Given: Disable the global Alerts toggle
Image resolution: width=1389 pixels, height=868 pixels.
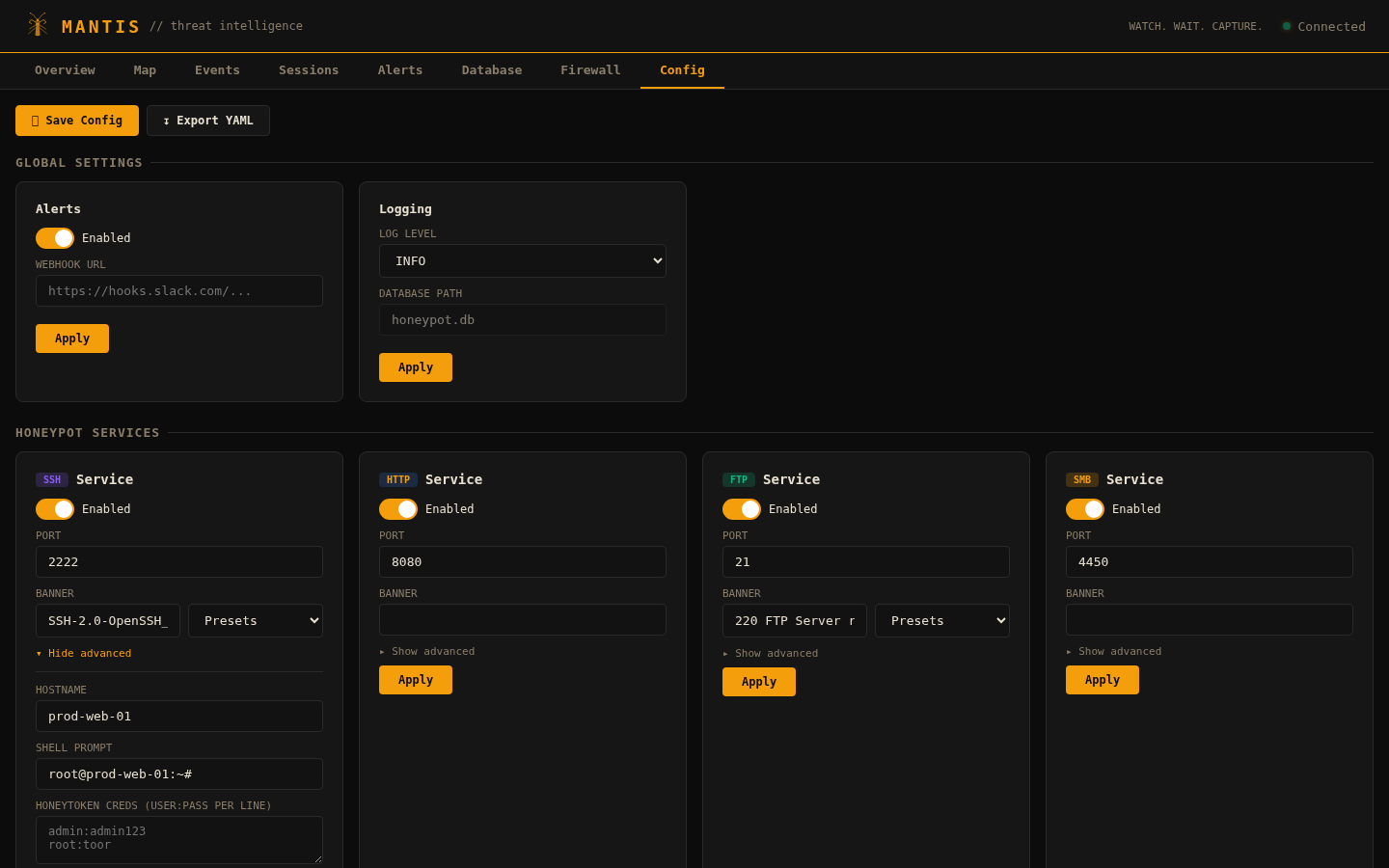Looking at the screenshot, I should click(x=55, y=238).
